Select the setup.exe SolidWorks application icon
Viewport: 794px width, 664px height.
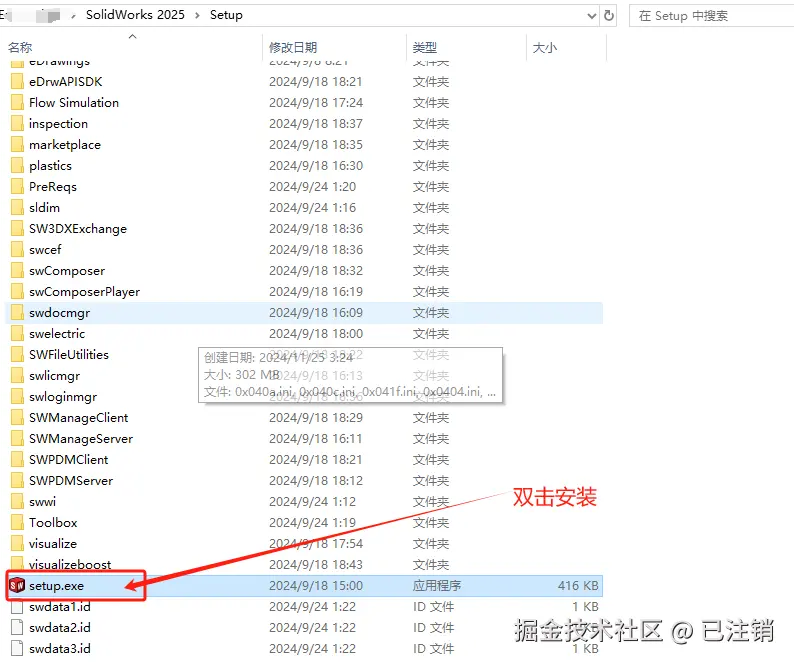(x=17, y=585)
